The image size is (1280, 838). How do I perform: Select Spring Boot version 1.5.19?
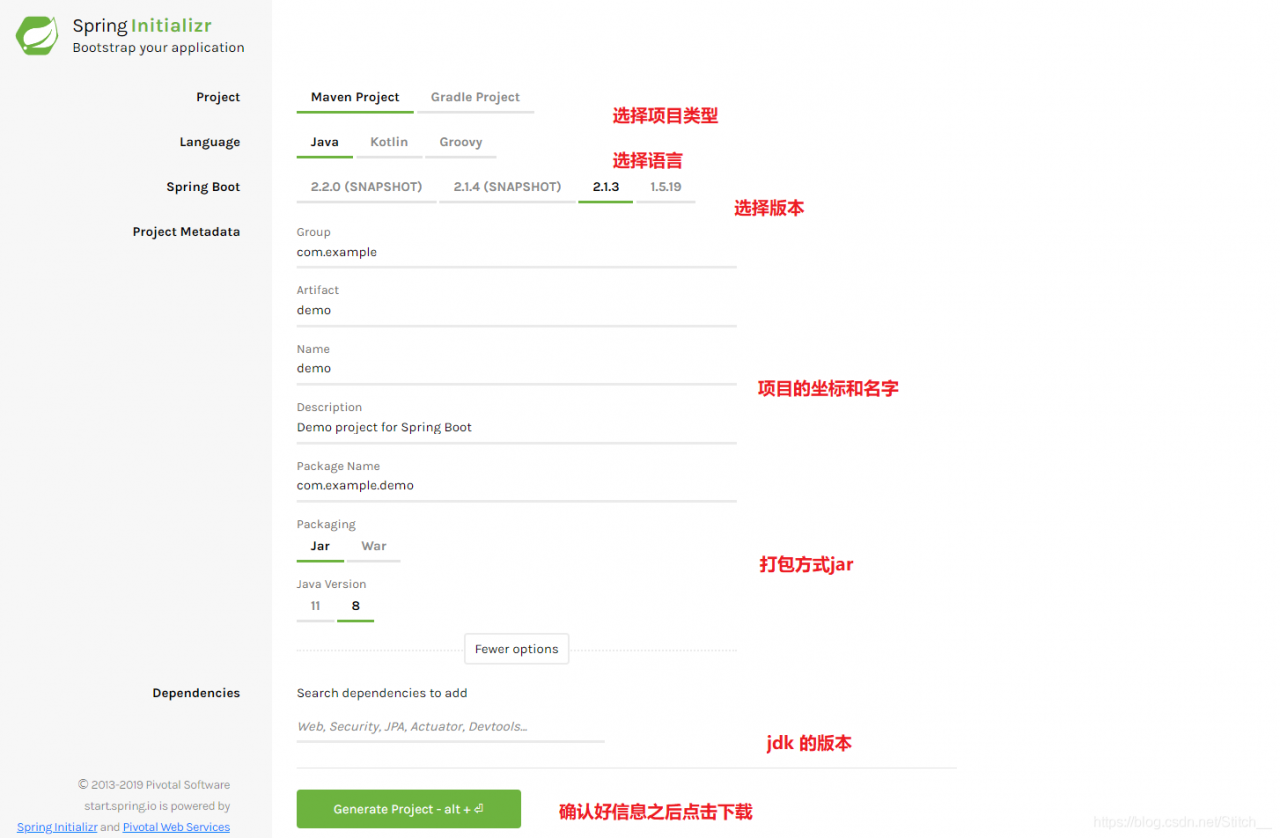pyautogui.click(x=666, y=187)
